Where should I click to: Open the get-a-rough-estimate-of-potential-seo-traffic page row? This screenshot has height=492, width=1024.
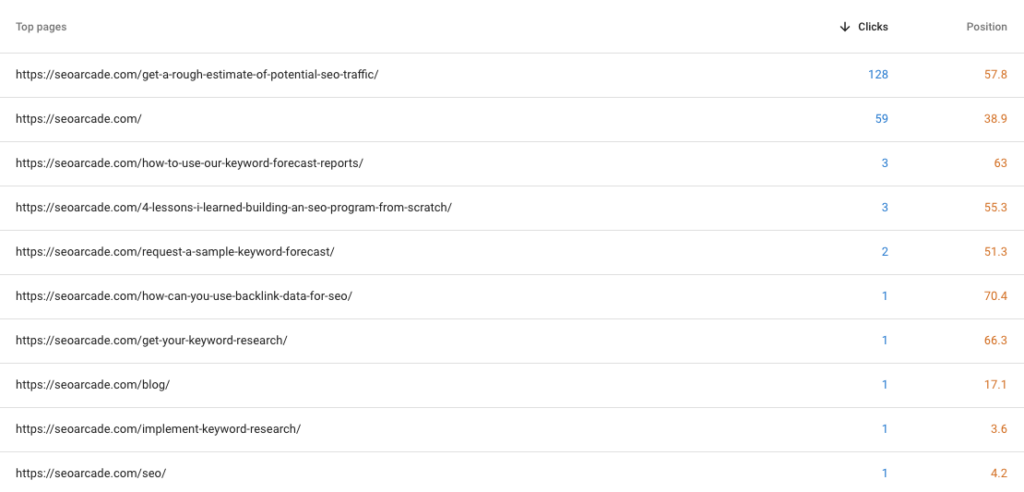coord(512,75)
